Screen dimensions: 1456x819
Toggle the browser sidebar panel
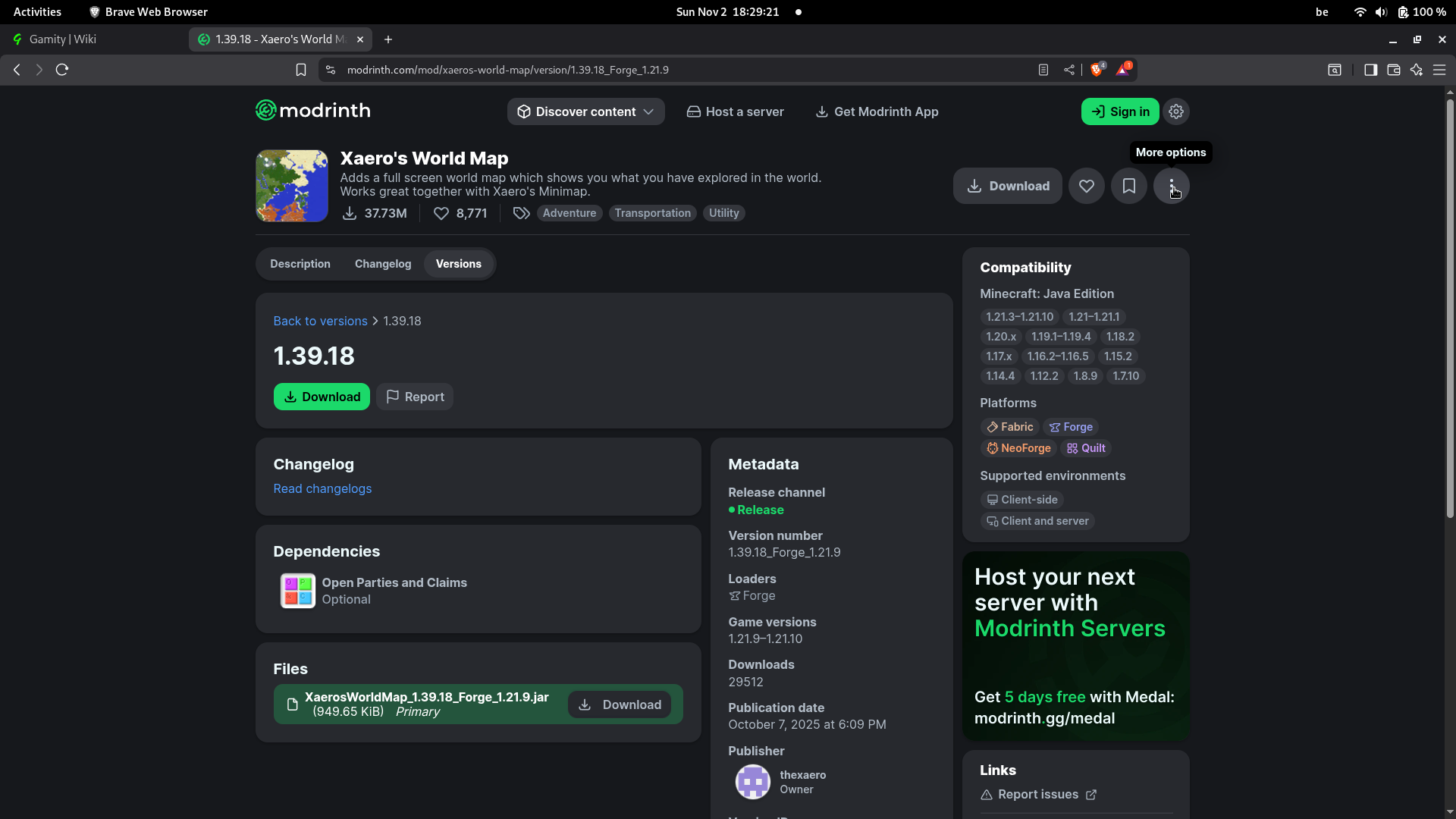pyautogui.click(x=1370, y=70)
